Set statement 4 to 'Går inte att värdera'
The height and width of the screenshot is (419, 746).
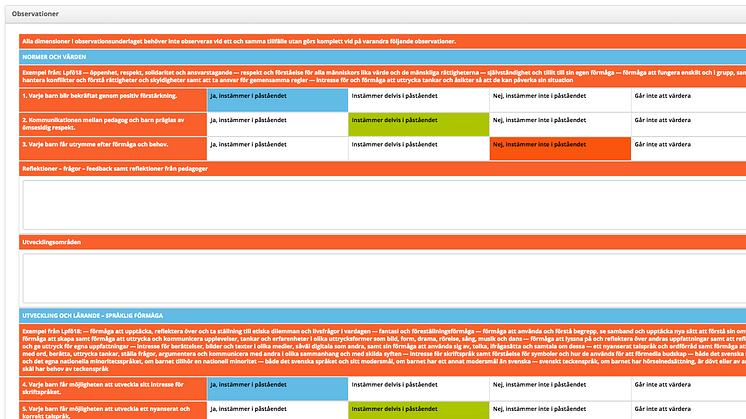click(687, 387)
